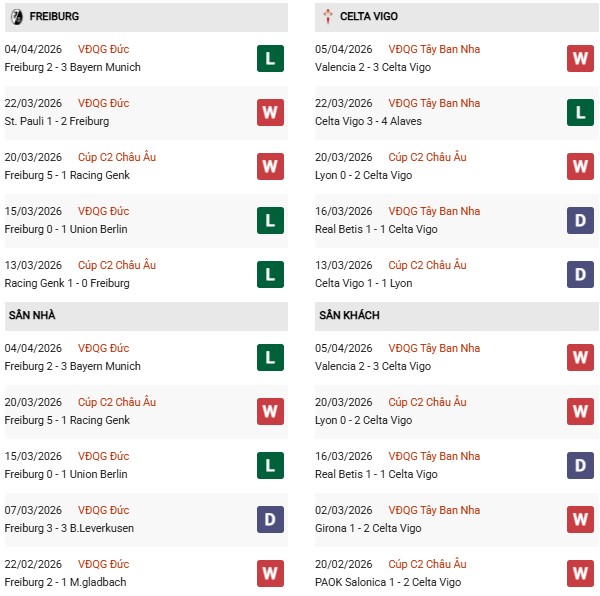Click the W badge for PAOK Salonica 1 - 2 Celta Vigo
The image size is (600, 596).
coord(581,573)
